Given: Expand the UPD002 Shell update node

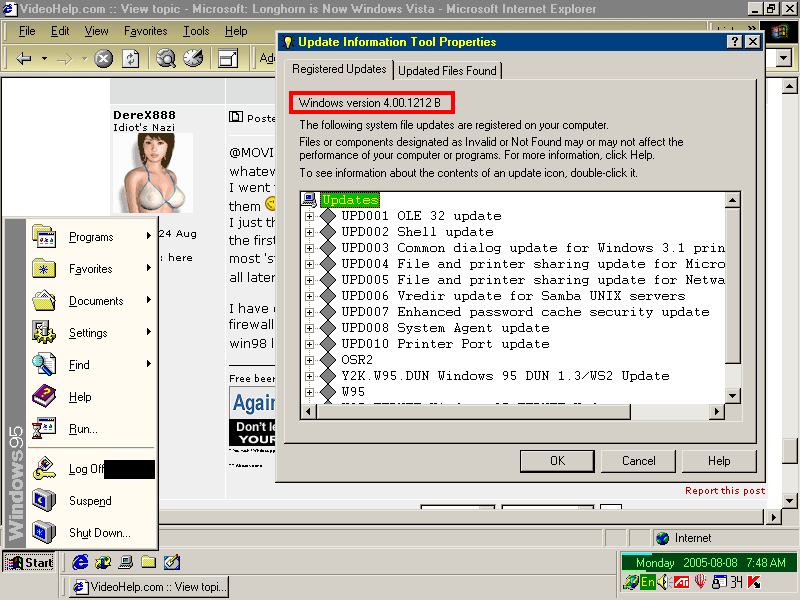Looking at the screenshot, I should click(309, 232).
